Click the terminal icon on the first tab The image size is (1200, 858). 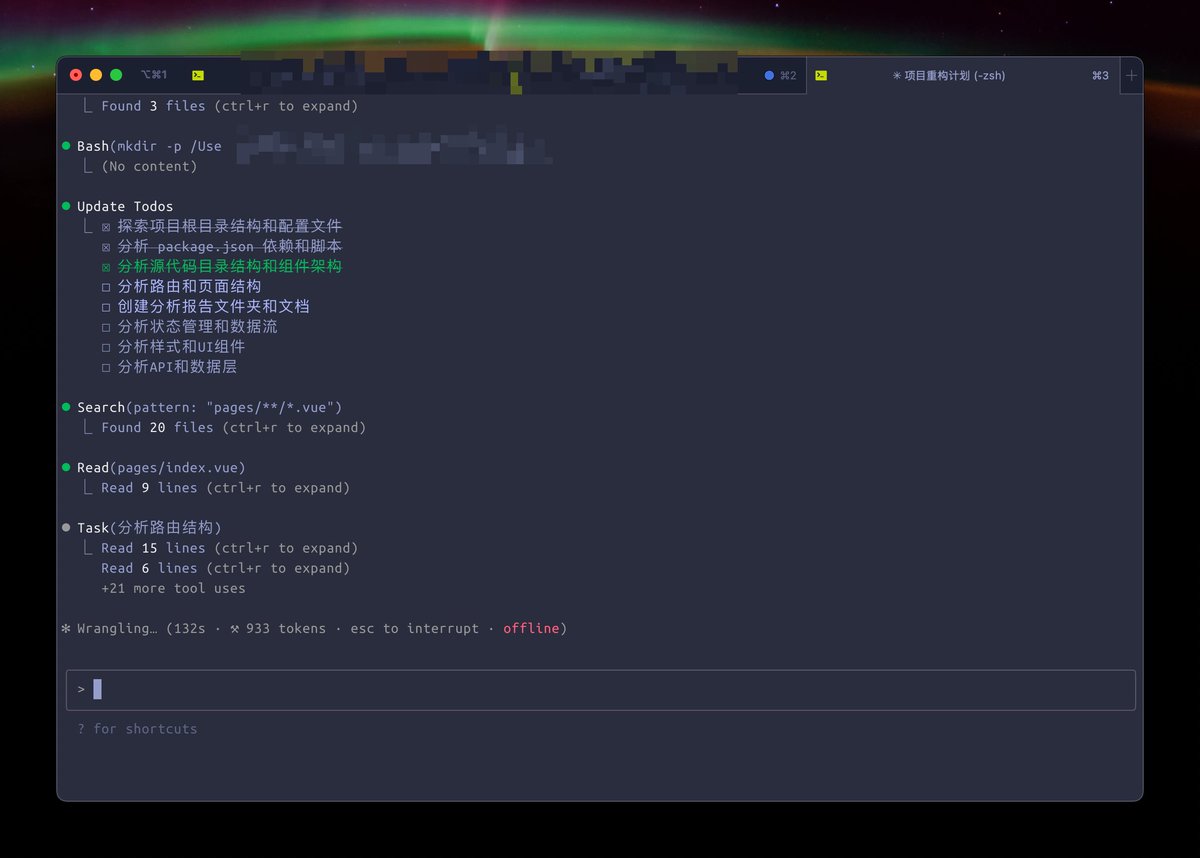pyautogui.click(x=198, y=76)
